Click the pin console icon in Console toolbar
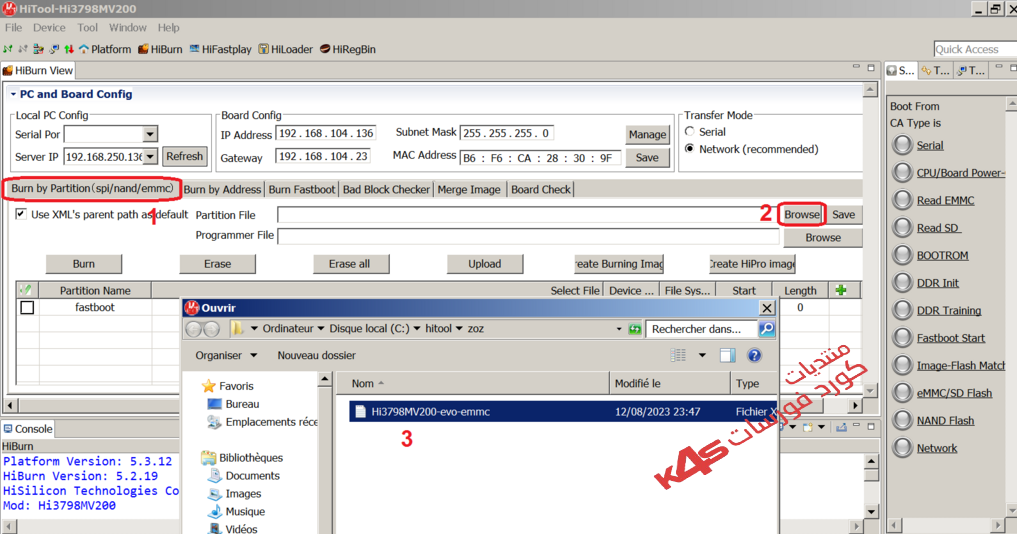Screen dimensions: 1017x534 [x=841, y=427]
